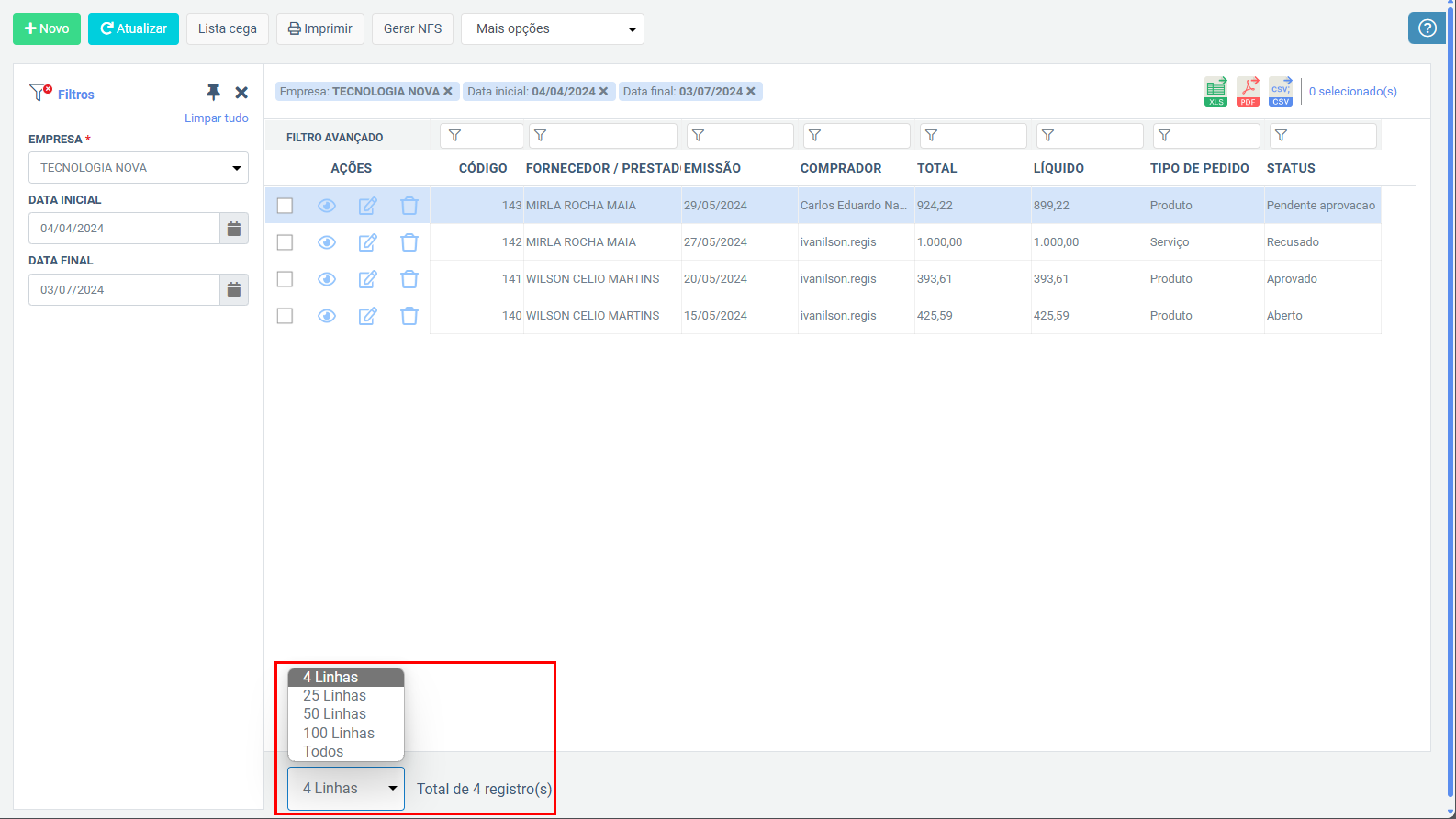Screen dimensions: 1456x819
Task: Expand the Mais opções dropdown
Action: tap(553, 28)
